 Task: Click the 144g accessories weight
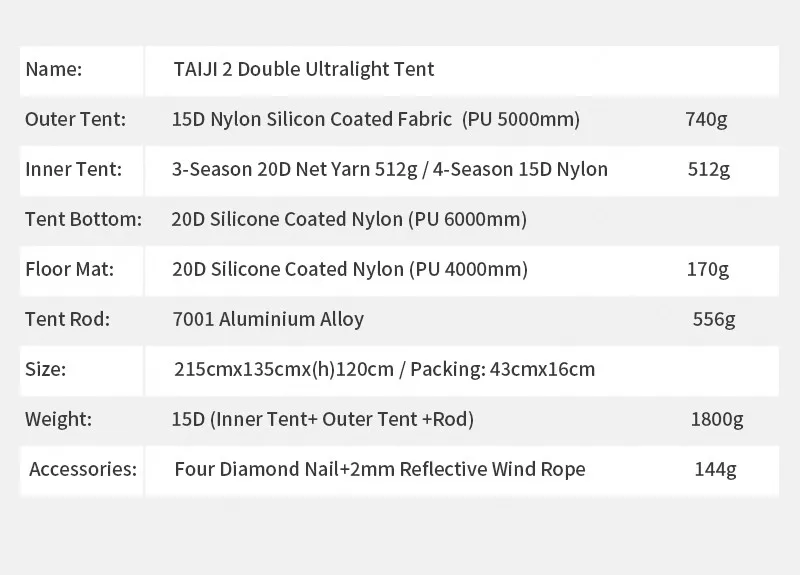715,469
